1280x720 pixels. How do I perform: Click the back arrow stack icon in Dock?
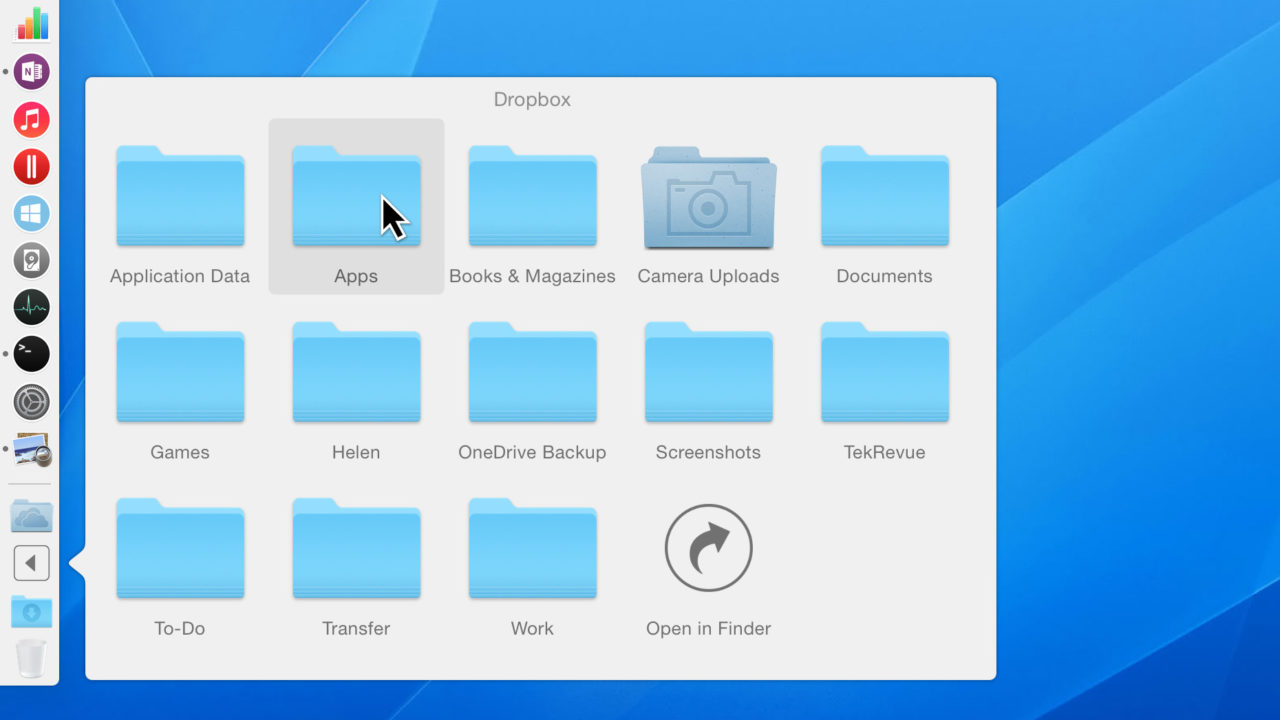pos(32,563)
